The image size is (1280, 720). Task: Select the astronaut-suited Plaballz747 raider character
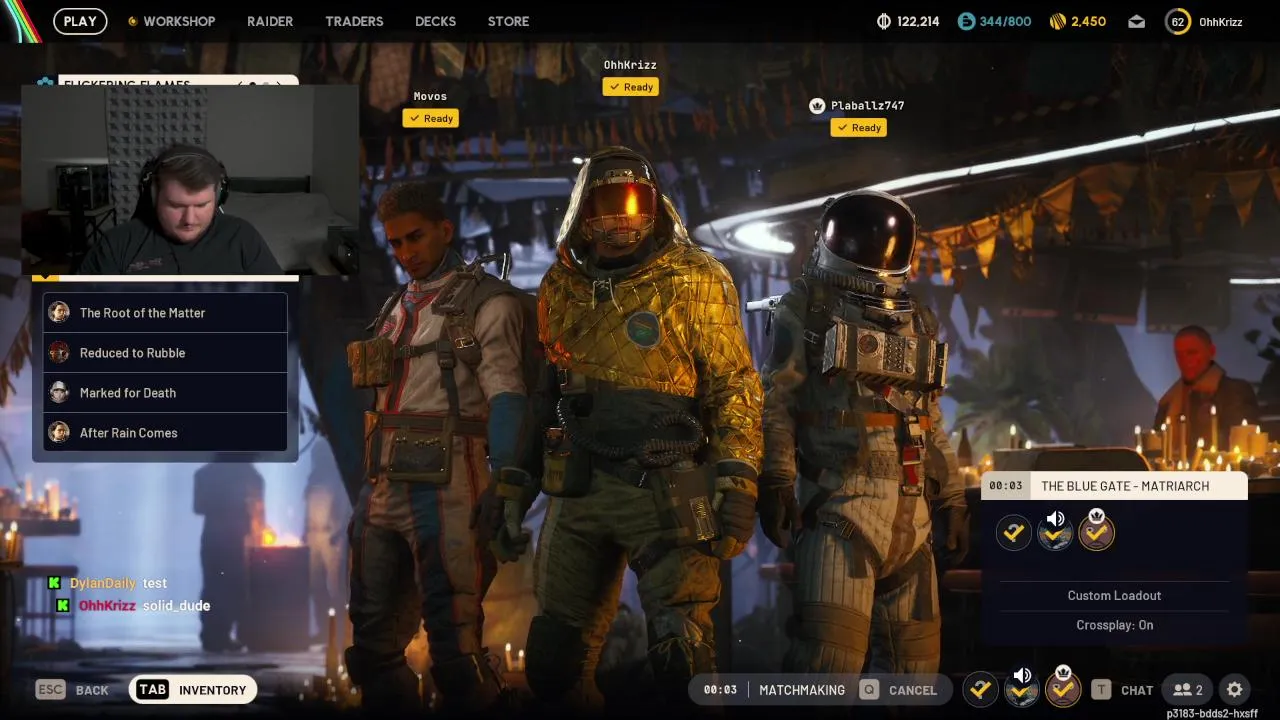(860, 440)
